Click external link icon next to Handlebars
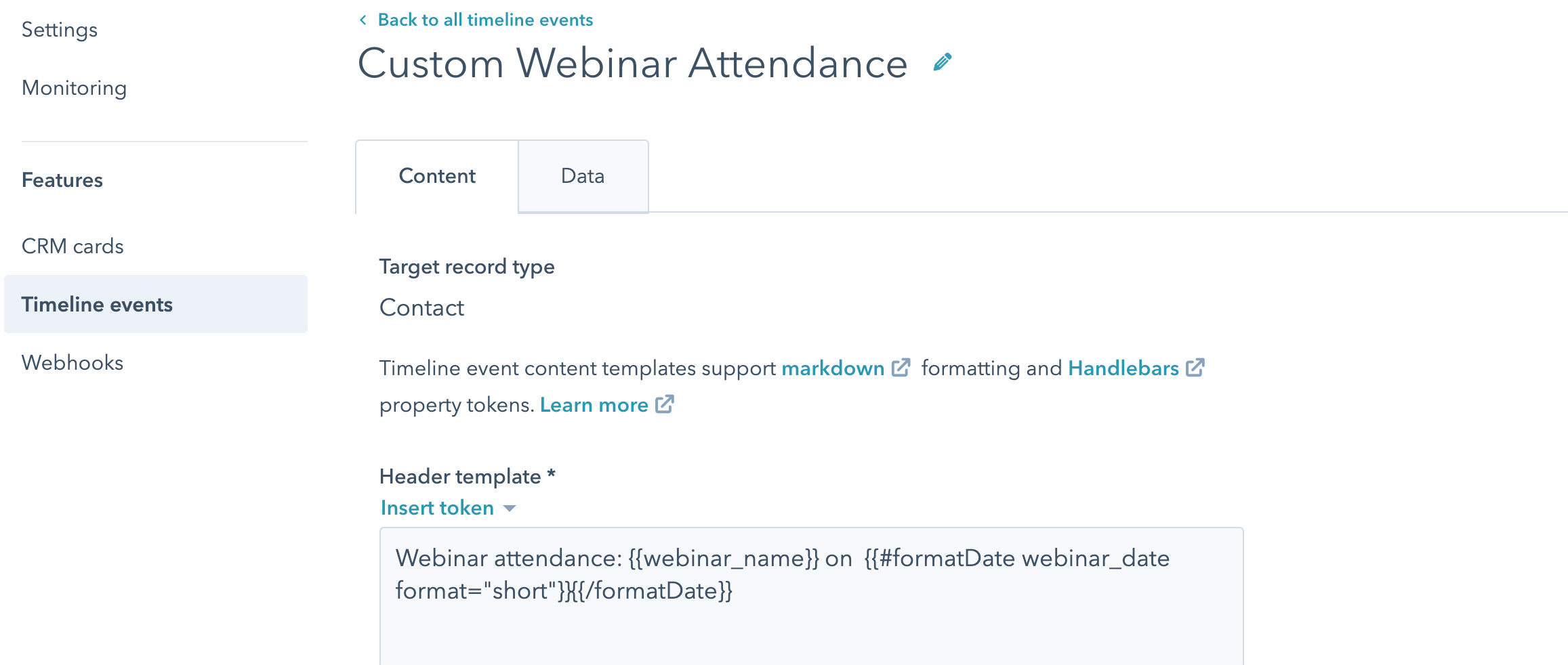Screen dimensions: 1568x665 pyautogui.click(x=1195, y=368)
